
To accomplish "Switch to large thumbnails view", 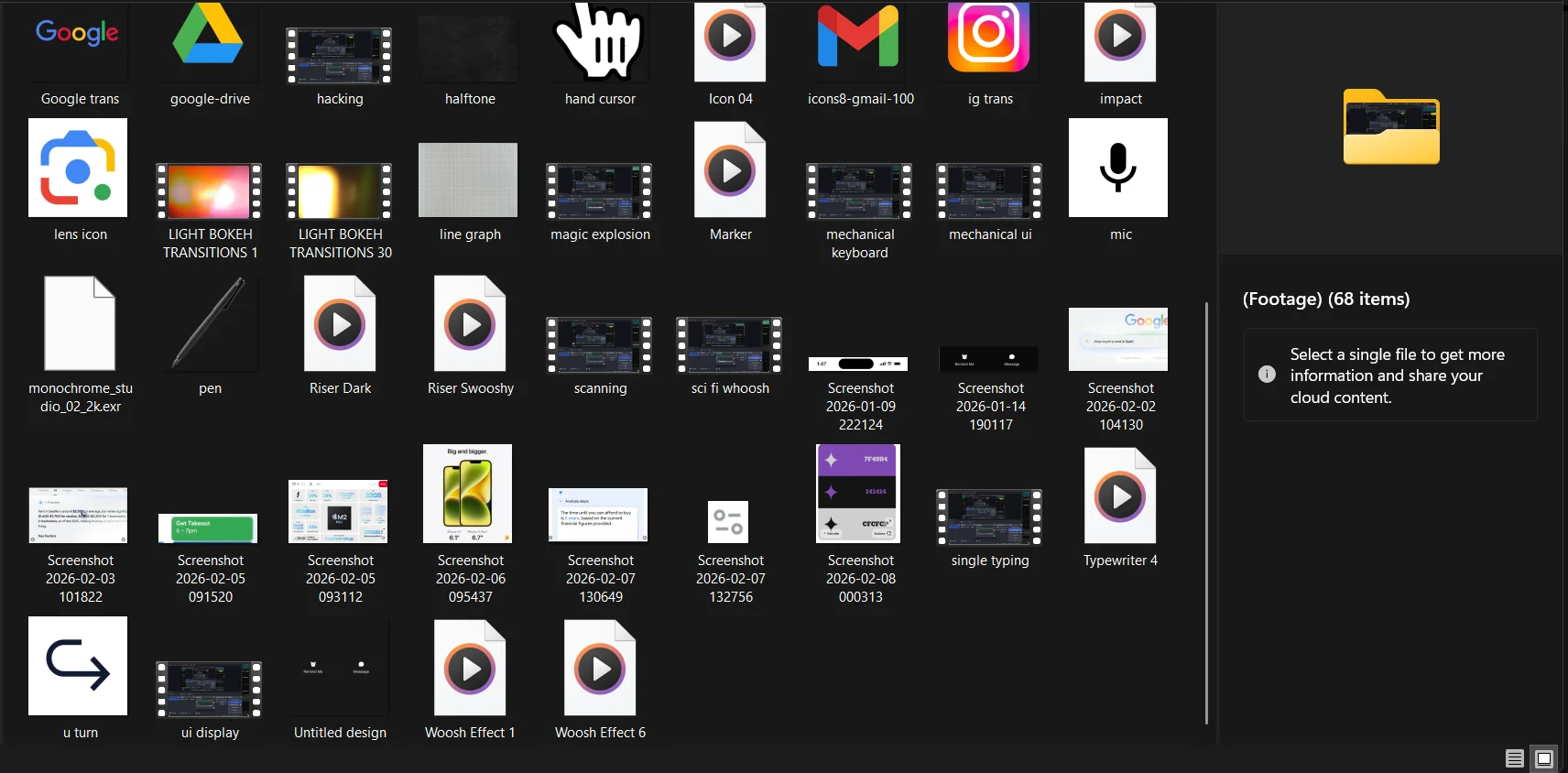I will (1544, 758).
